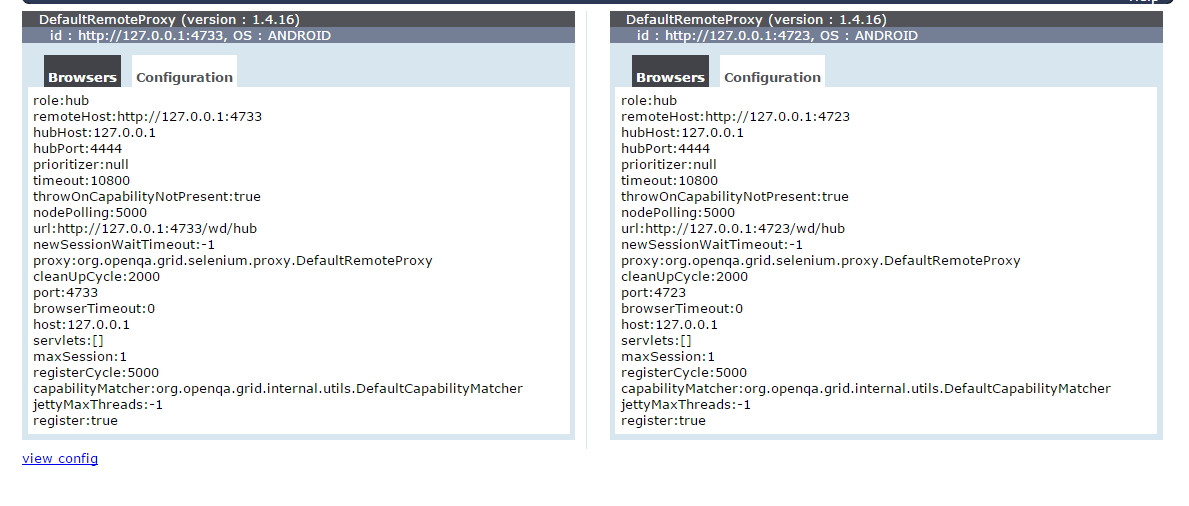This screenshot has height=506, width=1189.
Task: Click remoteHost:http://127.0.0.1:4733 line
Action: [x=147, y=116]
